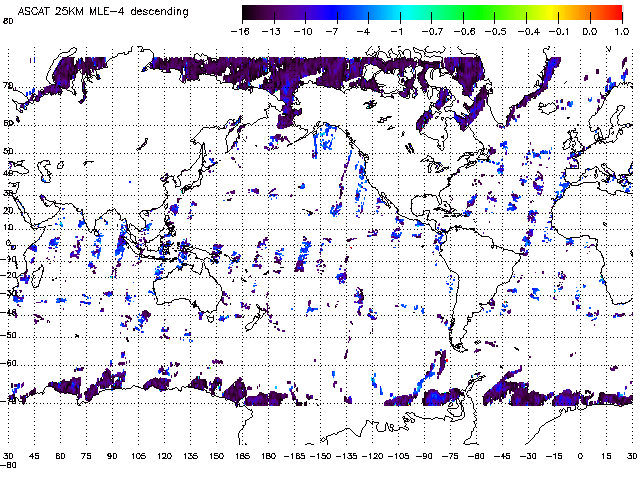Image resolution: width=640 pixels, height=480 pixels.
Task: Click longitude axis label '-150'
Action: [320, 456]
